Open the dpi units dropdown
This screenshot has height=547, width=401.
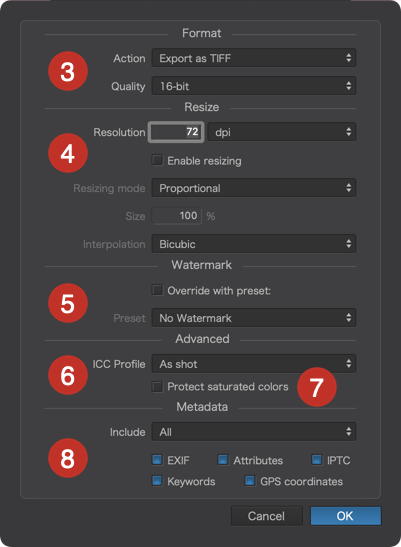282,132
